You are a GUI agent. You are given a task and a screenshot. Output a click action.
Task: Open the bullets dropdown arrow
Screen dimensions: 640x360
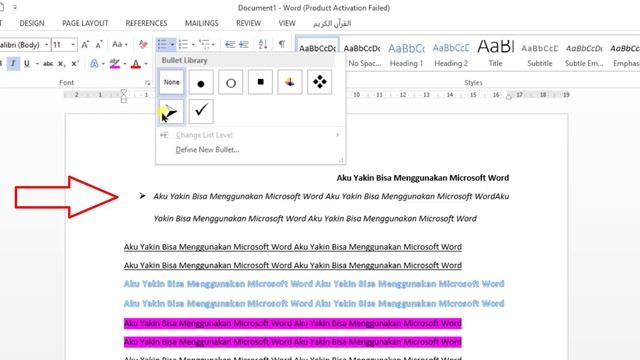click(x=173, y=44)
